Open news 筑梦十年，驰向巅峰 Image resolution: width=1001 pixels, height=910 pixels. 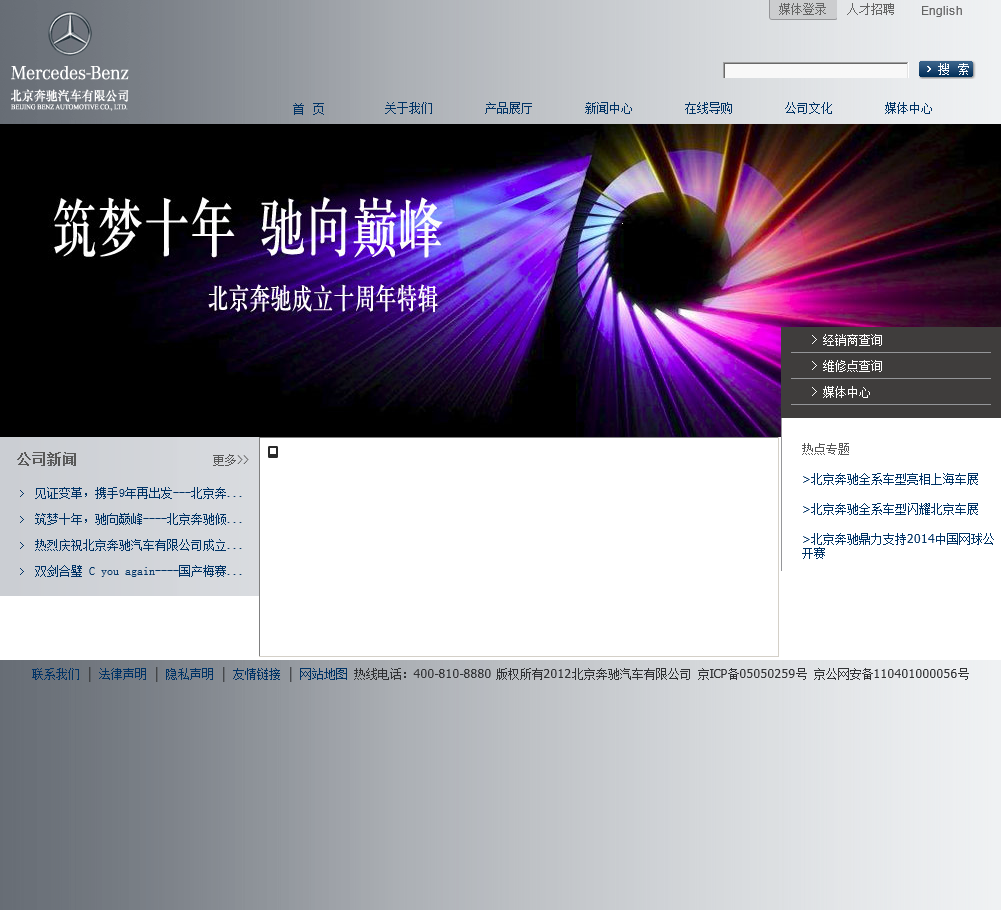point(138,519)
